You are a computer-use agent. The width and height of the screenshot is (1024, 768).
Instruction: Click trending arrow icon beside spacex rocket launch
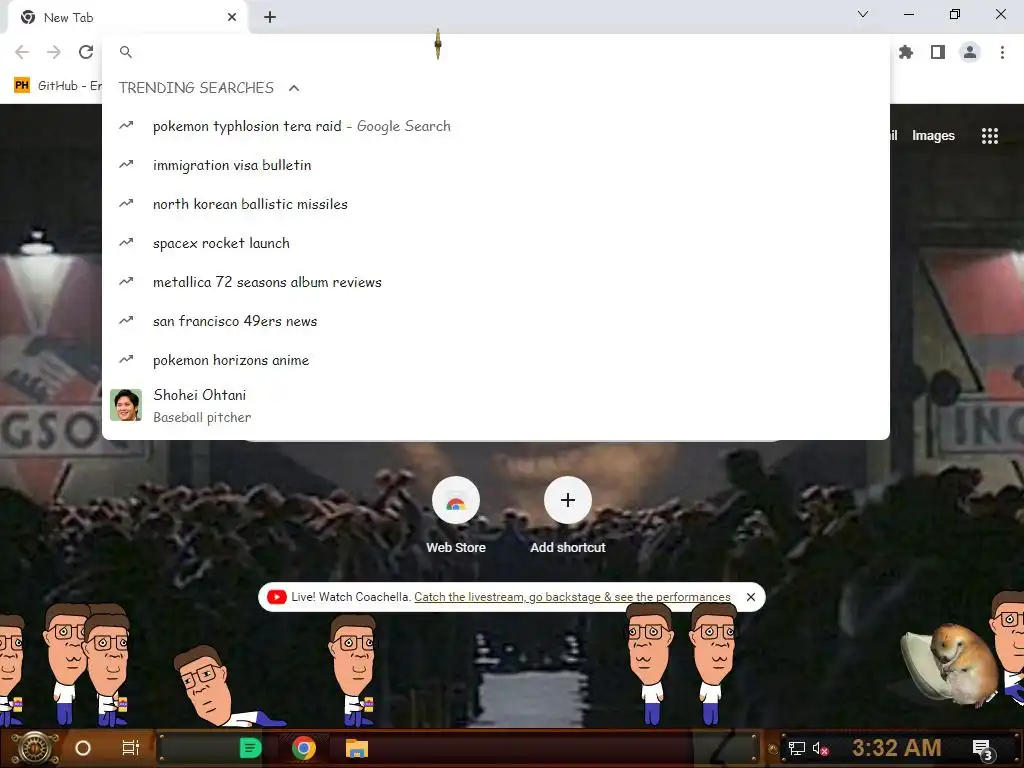126,242
